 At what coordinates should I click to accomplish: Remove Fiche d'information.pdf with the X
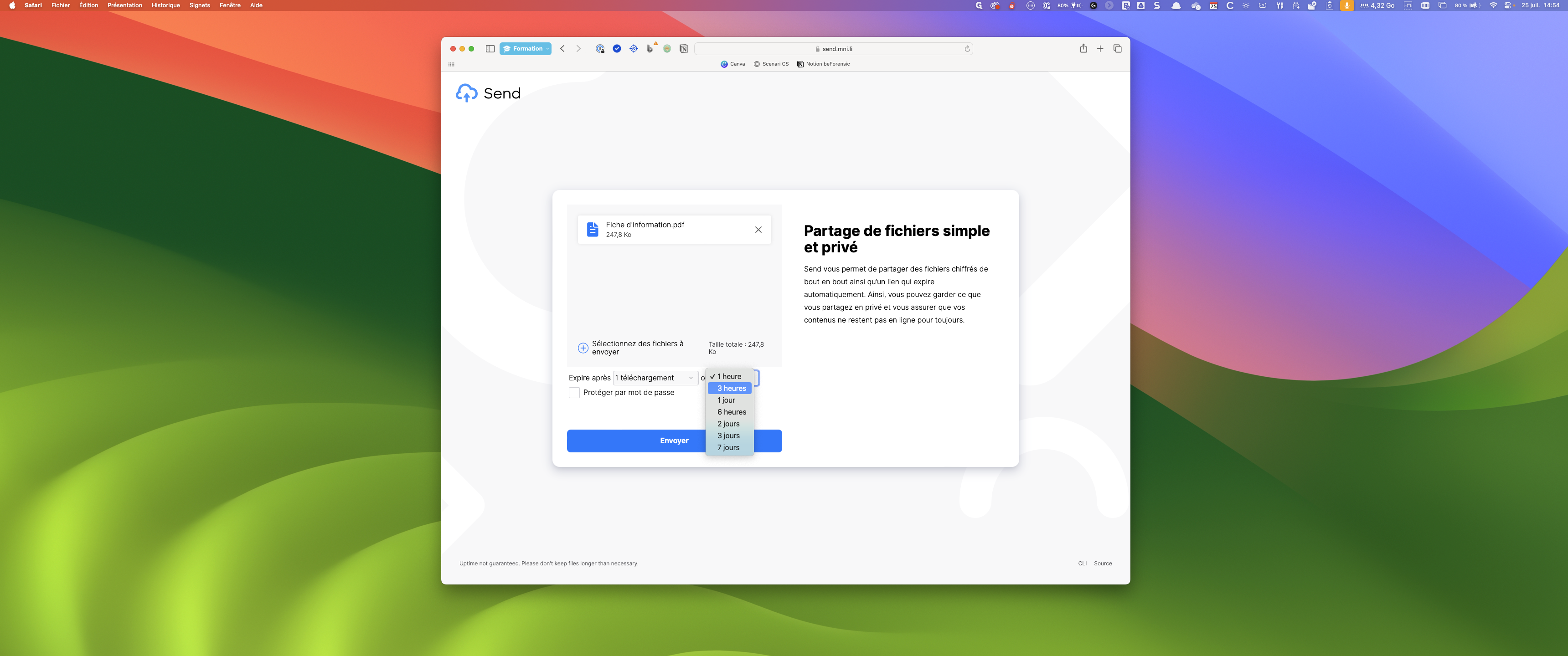758,230
